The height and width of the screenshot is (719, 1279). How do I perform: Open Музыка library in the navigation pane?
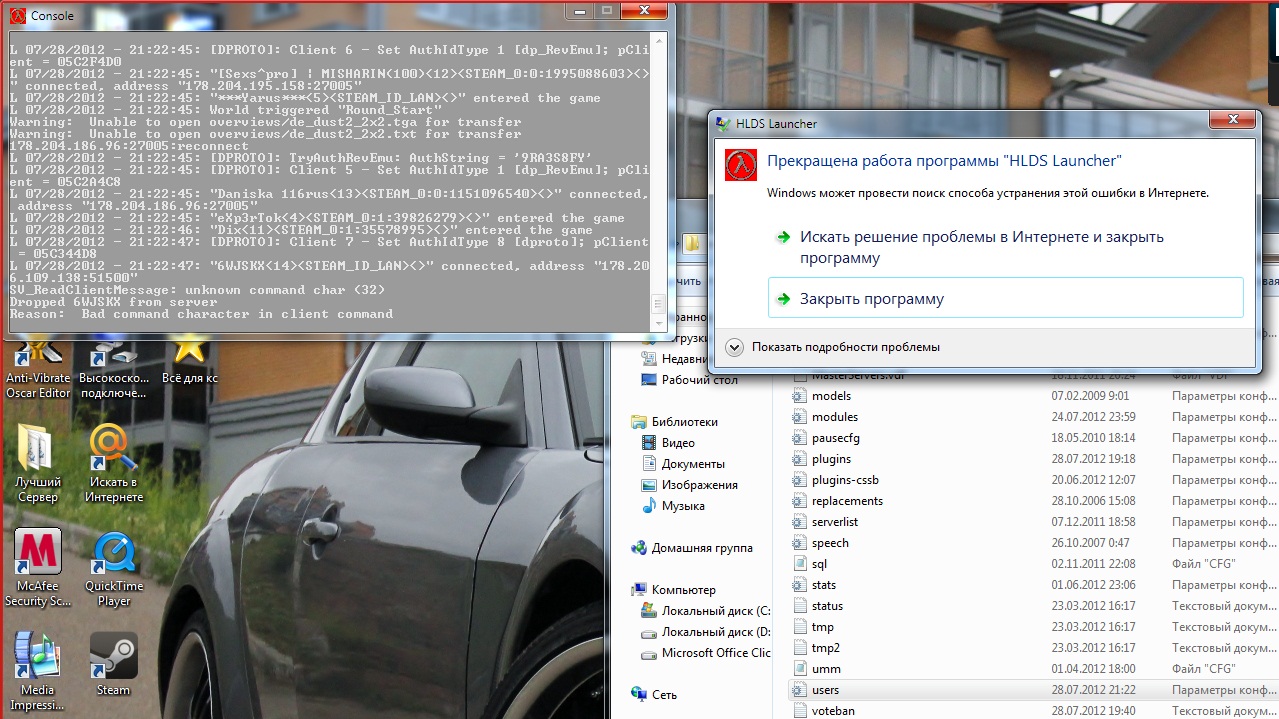tap(683, 506)
